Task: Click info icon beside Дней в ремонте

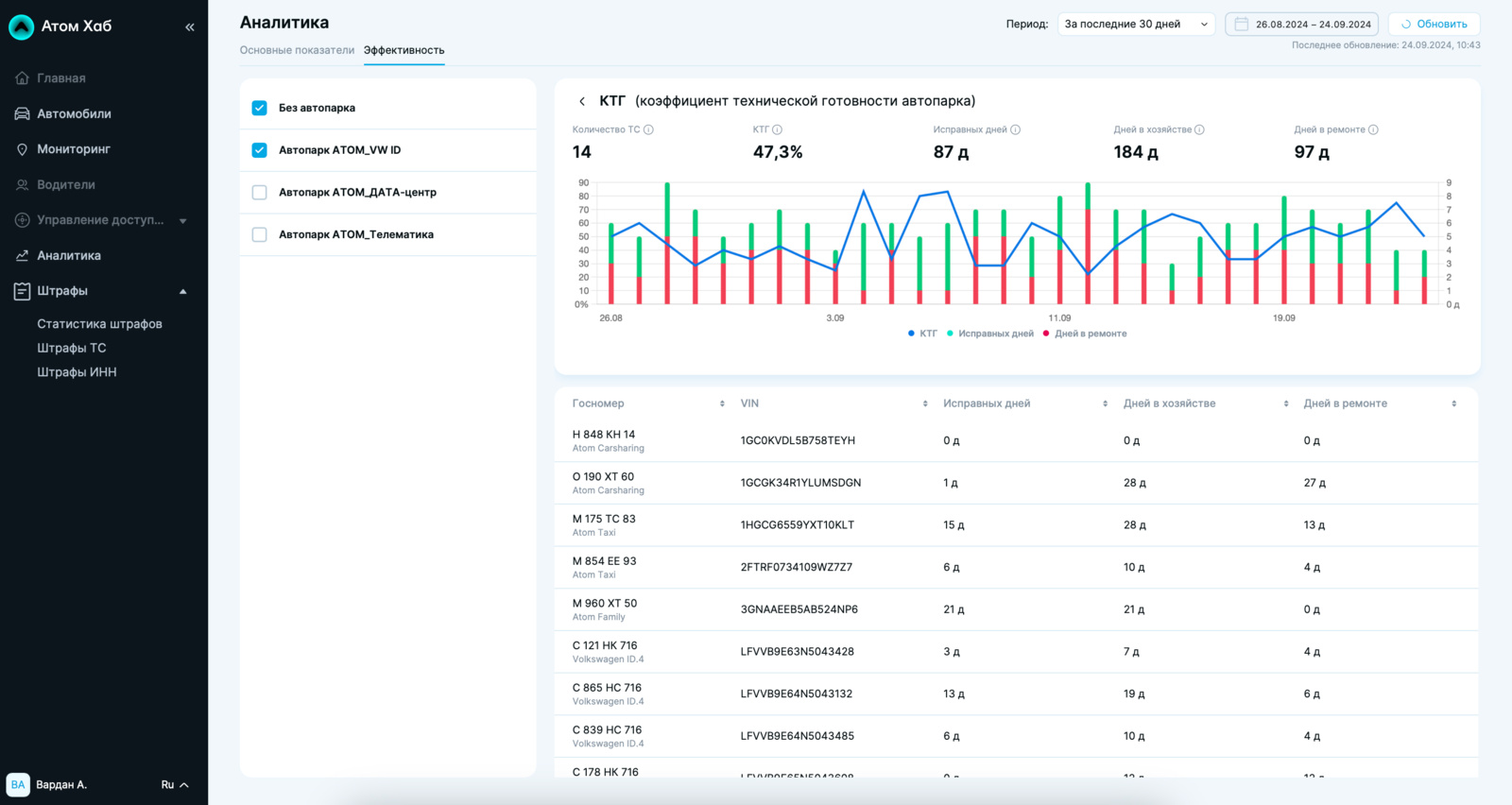Action: pos(1373,129)
